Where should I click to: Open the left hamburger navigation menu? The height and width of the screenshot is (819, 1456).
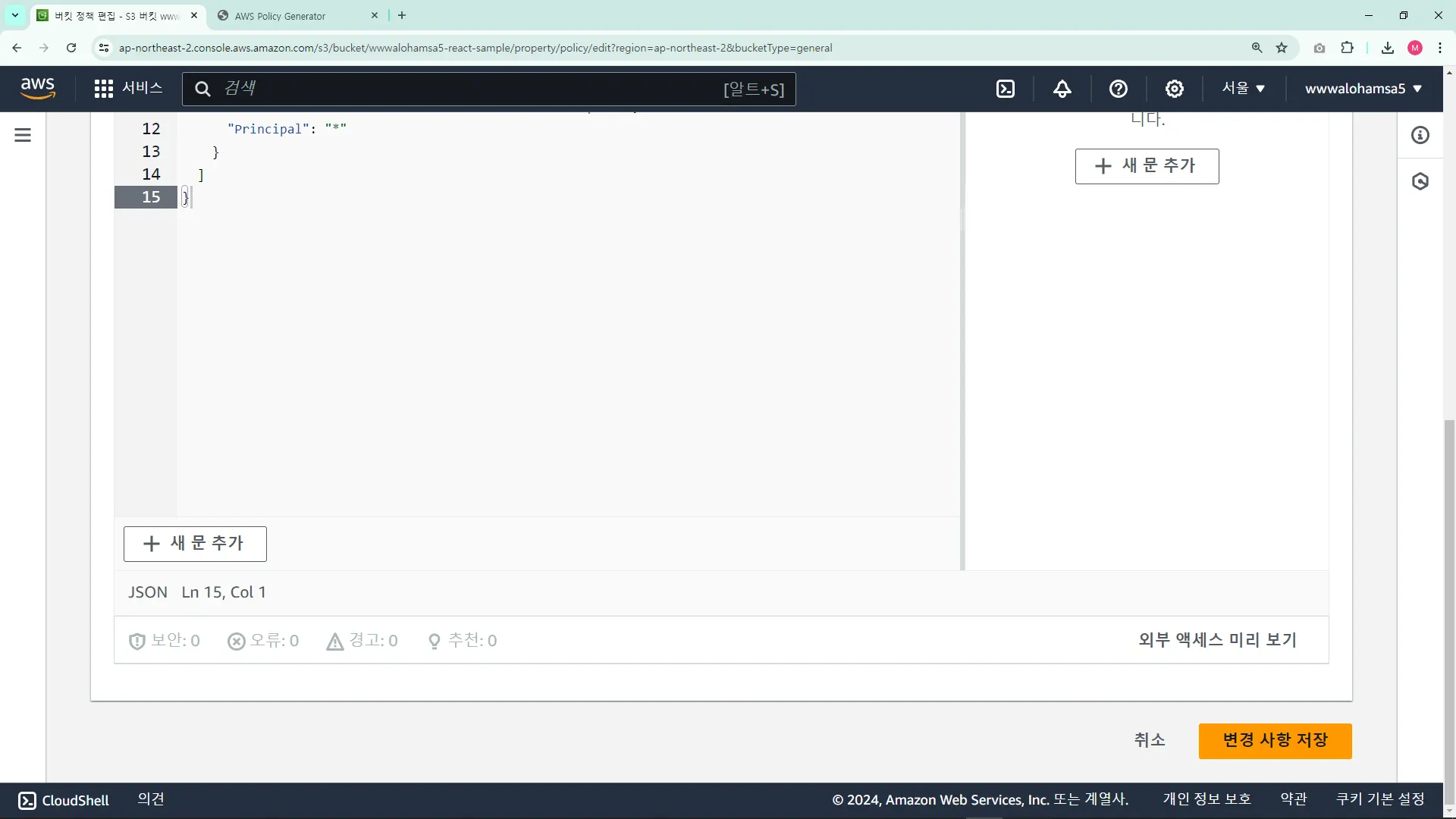(x=23, y=135)
